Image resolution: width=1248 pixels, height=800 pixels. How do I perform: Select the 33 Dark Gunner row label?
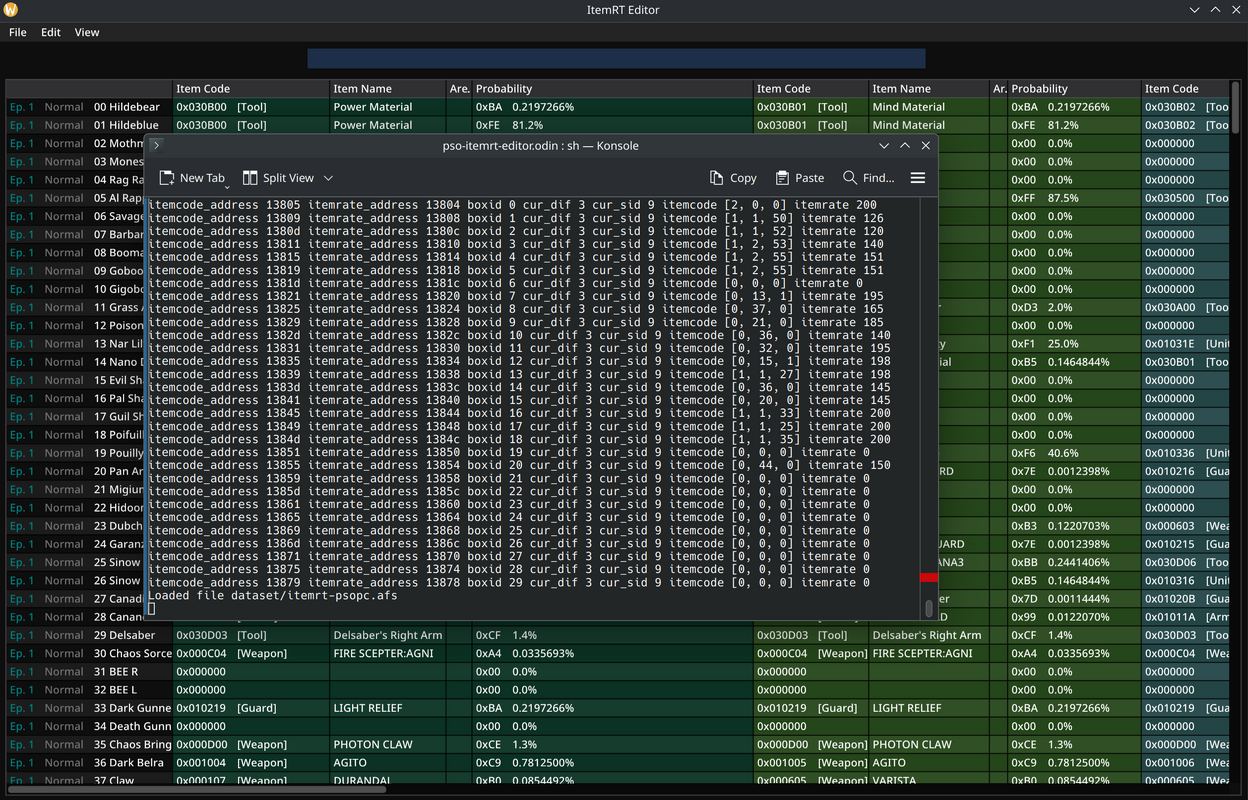click(132, 708)
